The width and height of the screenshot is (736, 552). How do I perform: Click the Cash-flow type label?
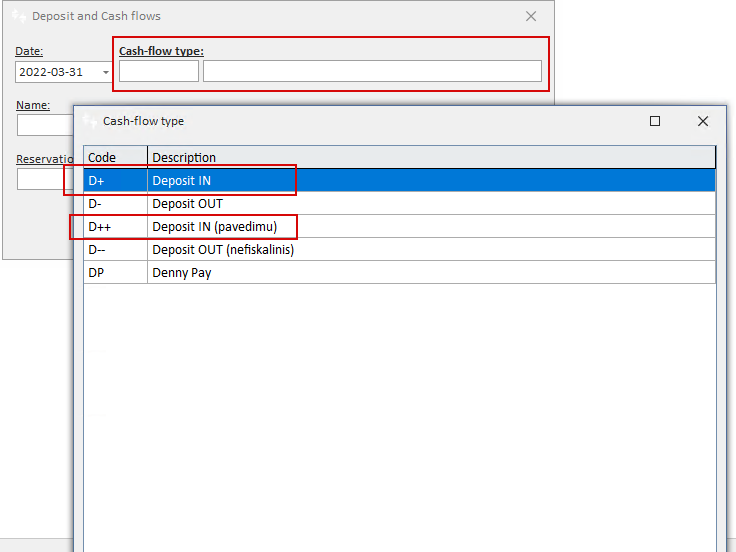click(161, 51)
